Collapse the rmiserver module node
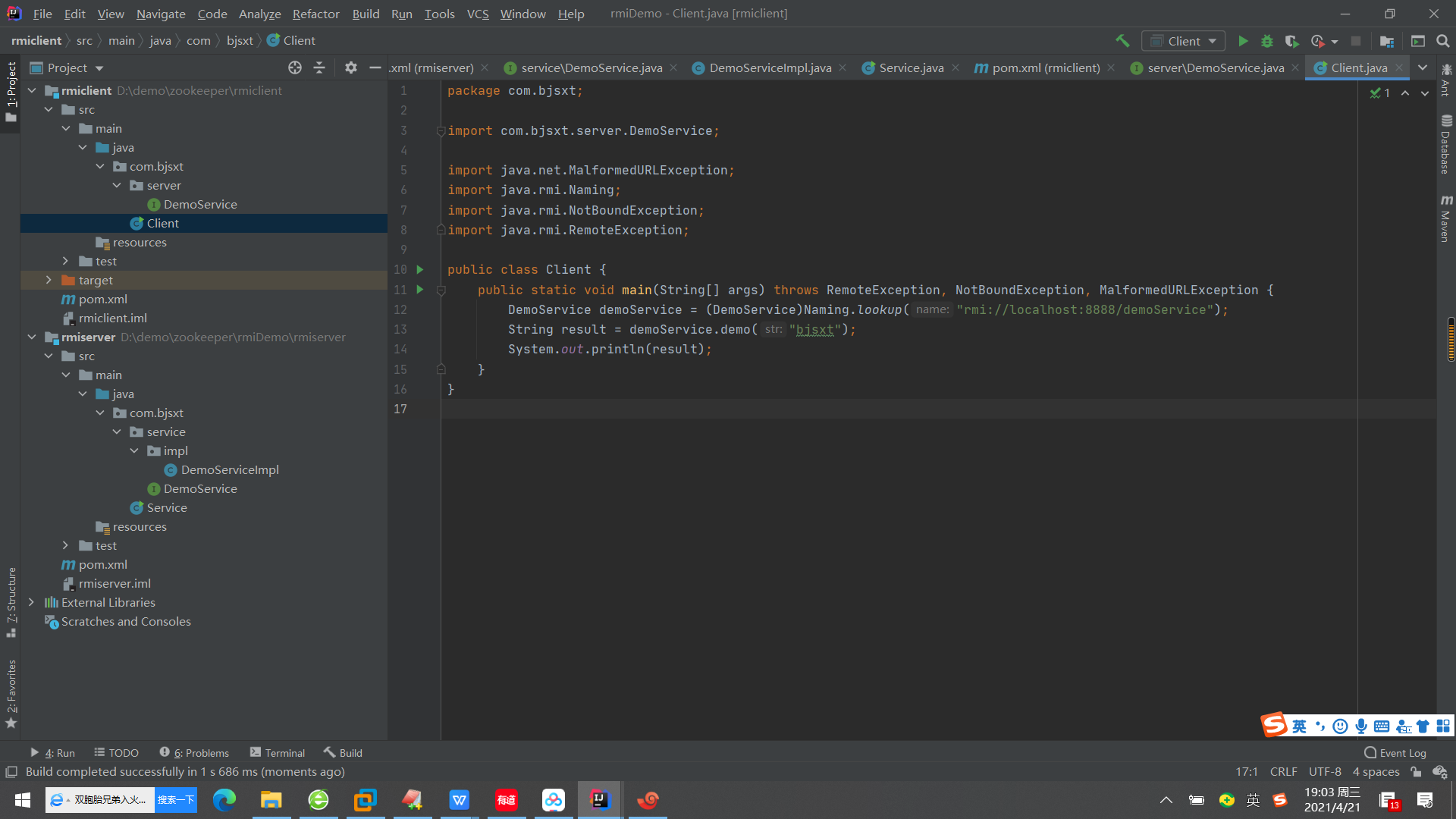This screenshot has height=819, width=1456. (x=32, y=337)
